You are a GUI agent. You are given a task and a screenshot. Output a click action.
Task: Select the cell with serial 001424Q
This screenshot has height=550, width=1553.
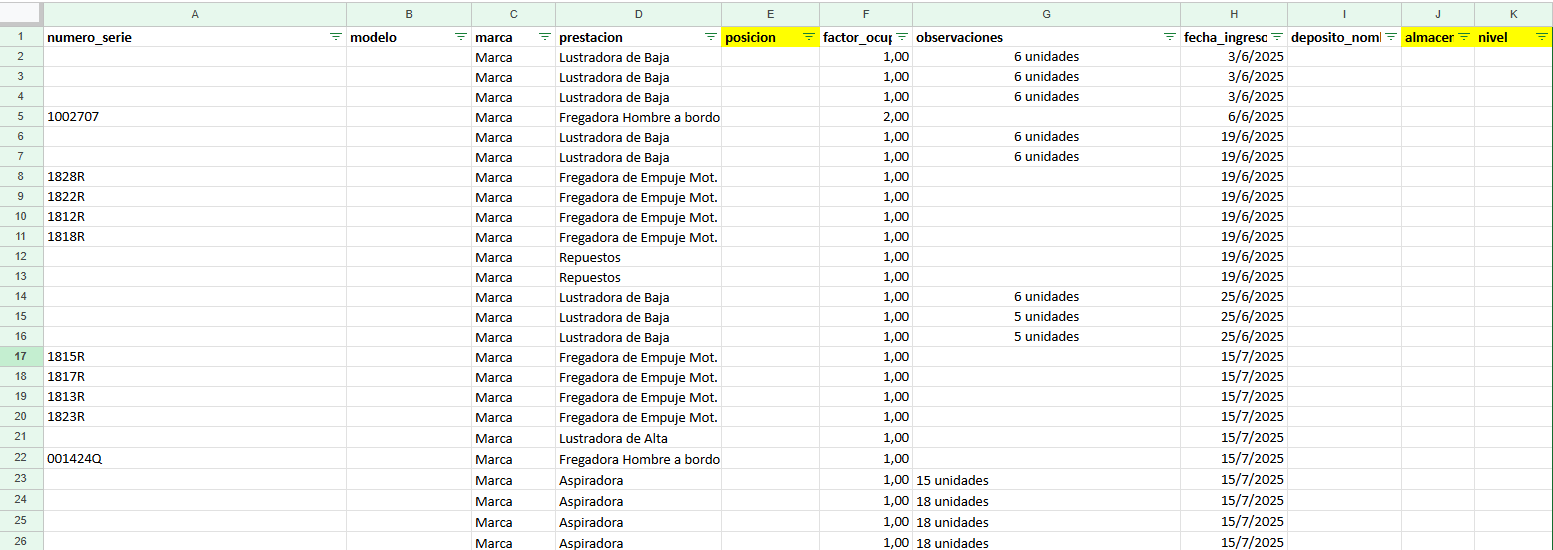(x=195, y=459)
